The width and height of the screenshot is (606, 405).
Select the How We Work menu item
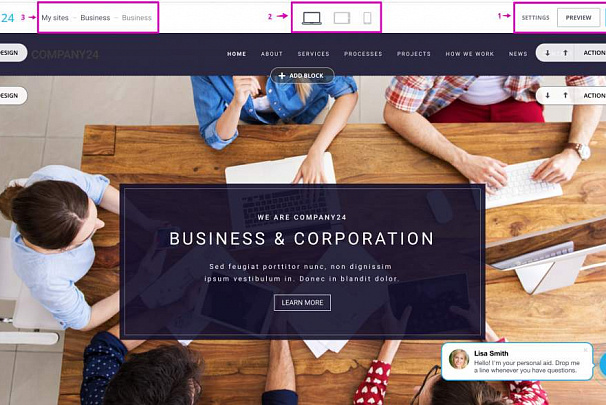[470, 54]
